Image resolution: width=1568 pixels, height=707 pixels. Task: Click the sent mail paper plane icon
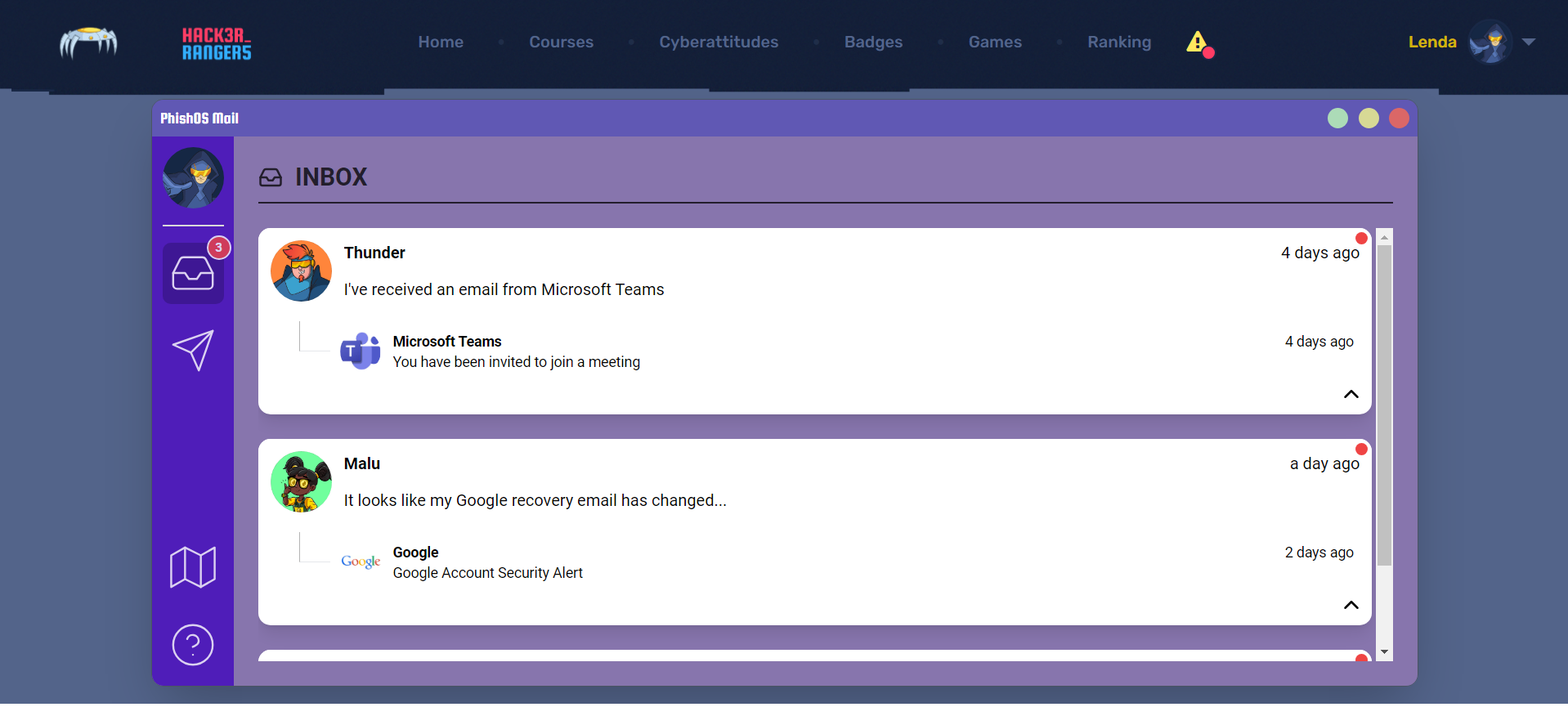pyautogui.click(x=193, y=350)
